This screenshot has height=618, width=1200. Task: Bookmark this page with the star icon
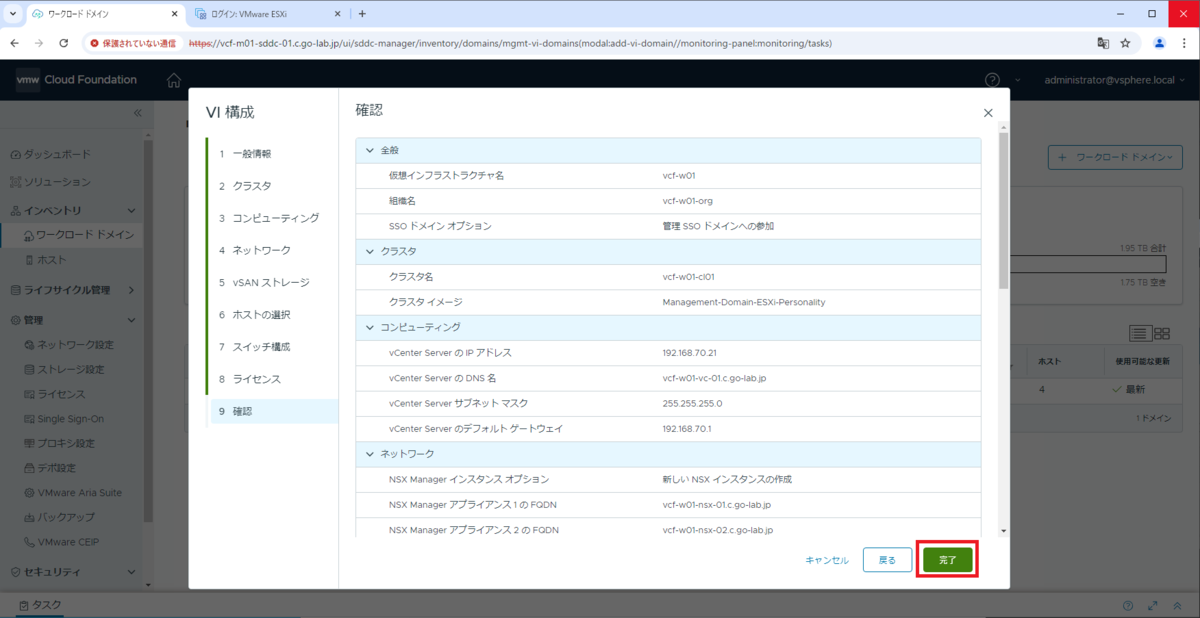coord(1125,43)
